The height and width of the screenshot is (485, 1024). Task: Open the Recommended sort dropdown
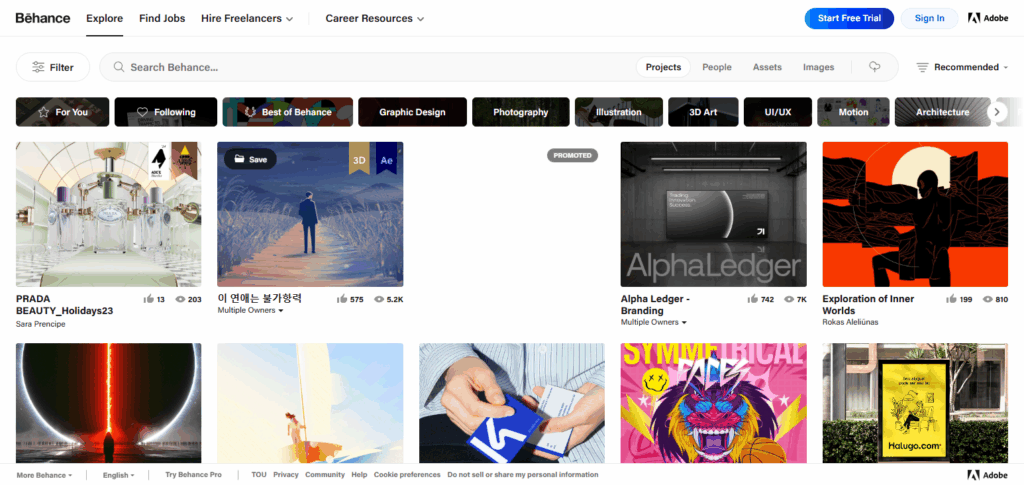tap(962, 67)
